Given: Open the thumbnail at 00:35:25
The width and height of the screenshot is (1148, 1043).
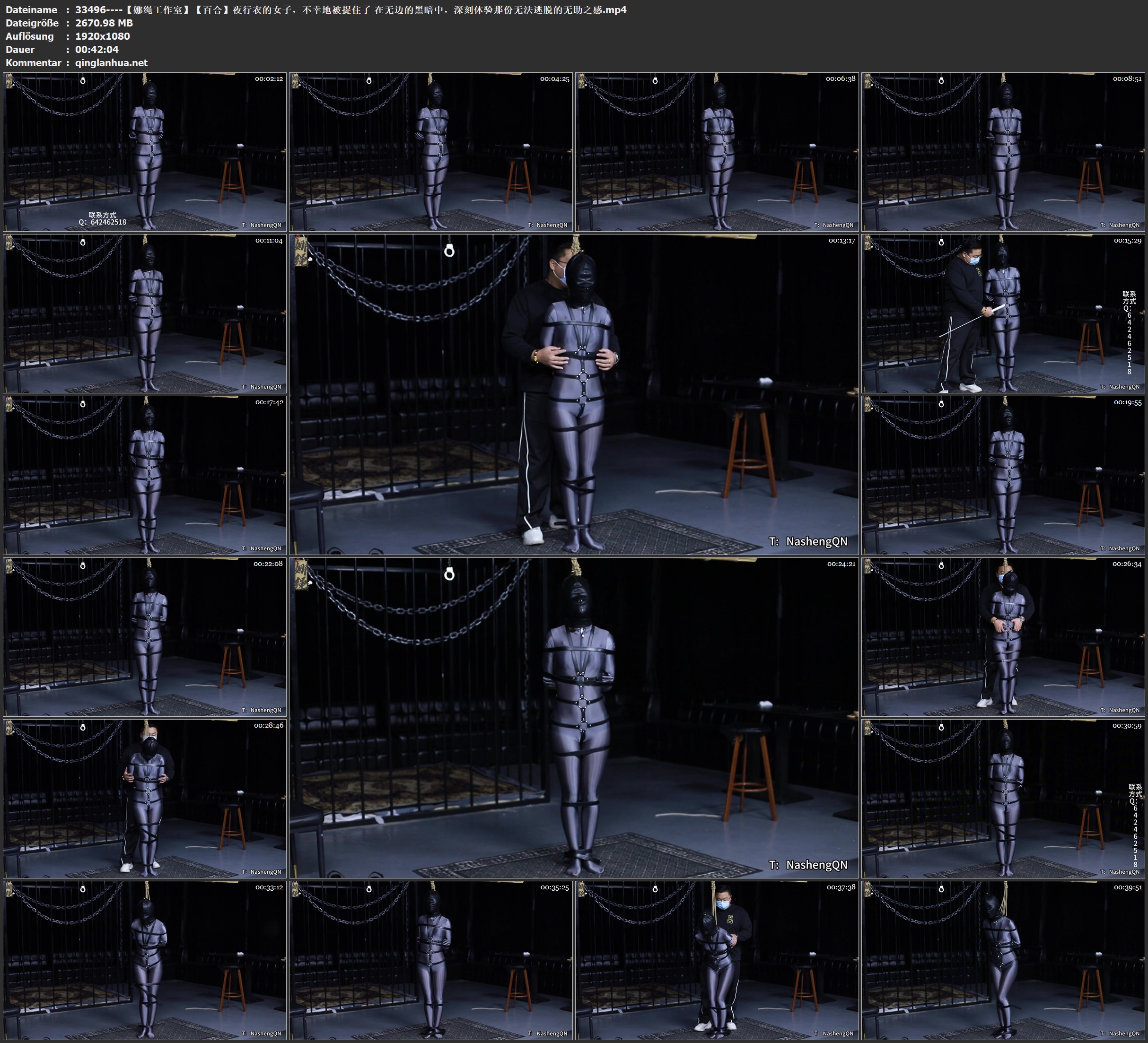Looking at the screenshot, I should pos(431,960).
